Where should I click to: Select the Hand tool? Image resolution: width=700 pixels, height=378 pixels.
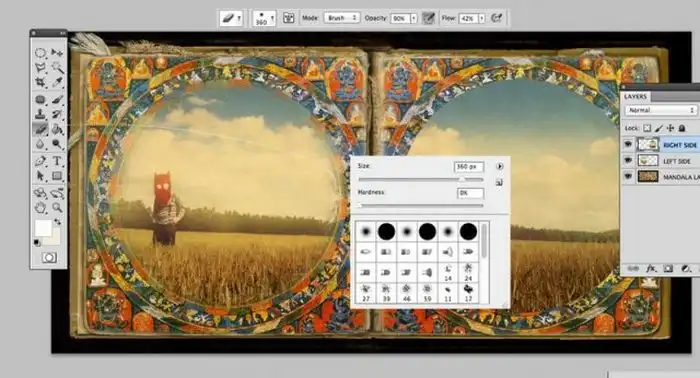click(x=40, y=208)
